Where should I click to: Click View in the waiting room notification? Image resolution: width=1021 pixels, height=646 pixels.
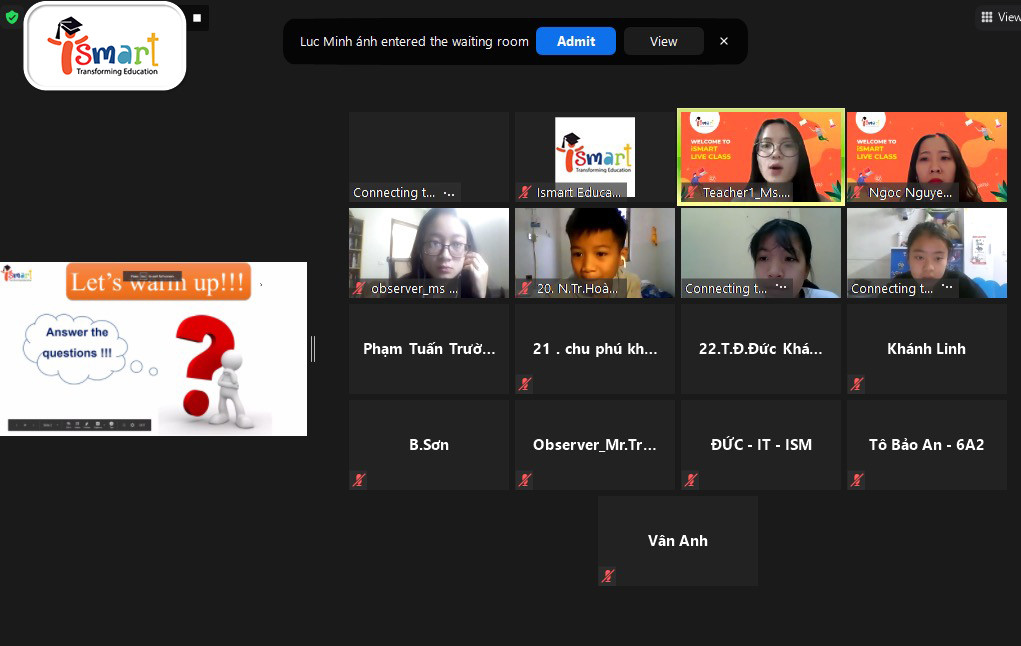(x=663, y=41)
